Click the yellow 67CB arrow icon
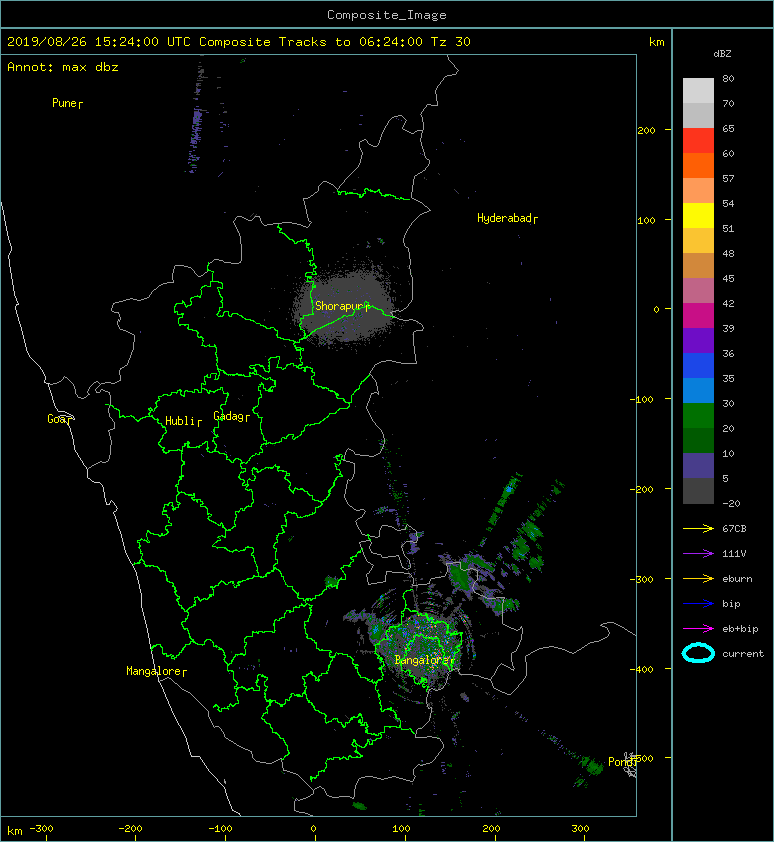 698,529
